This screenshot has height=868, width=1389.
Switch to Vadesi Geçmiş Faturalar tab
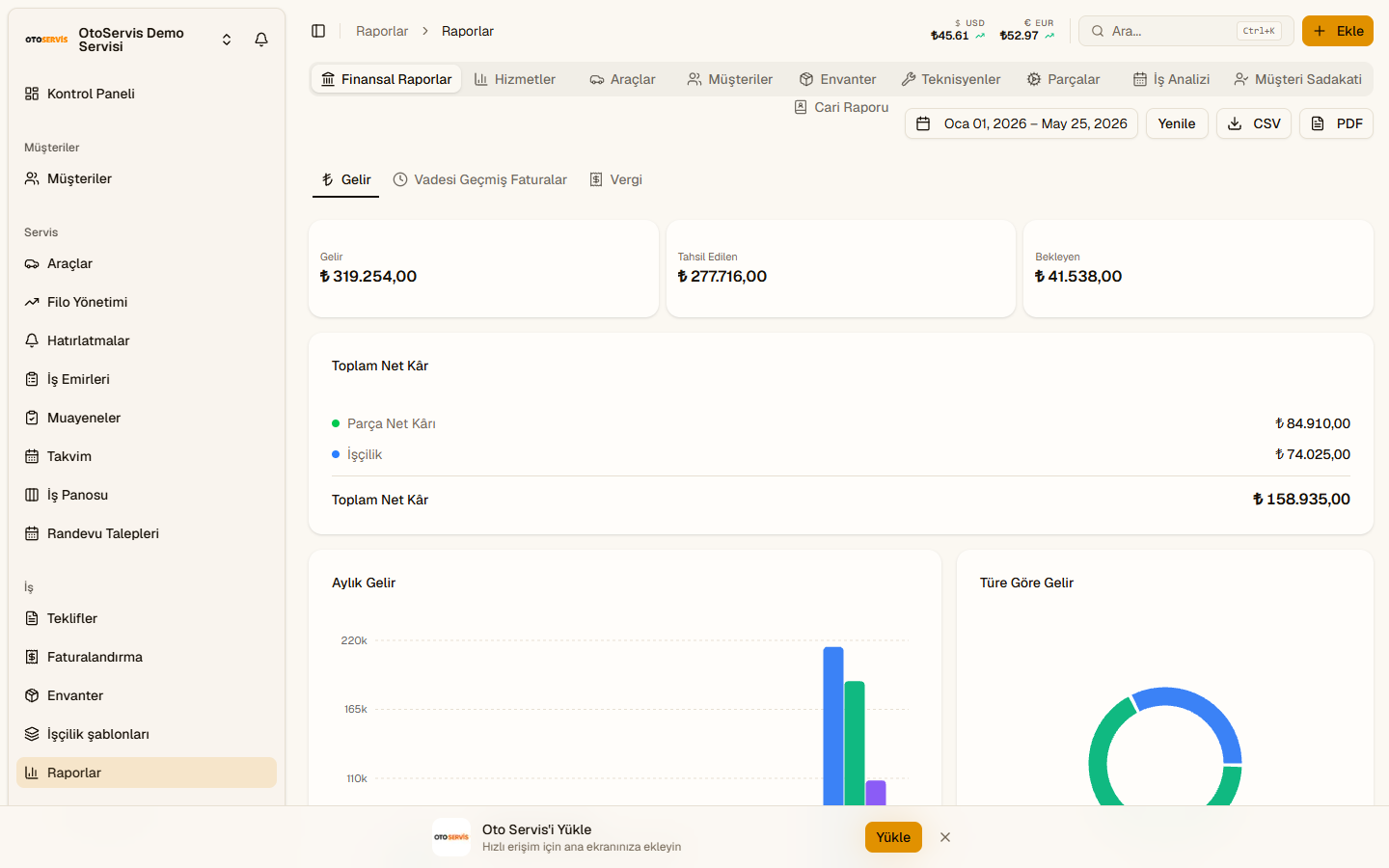click(x=480, y=179)
